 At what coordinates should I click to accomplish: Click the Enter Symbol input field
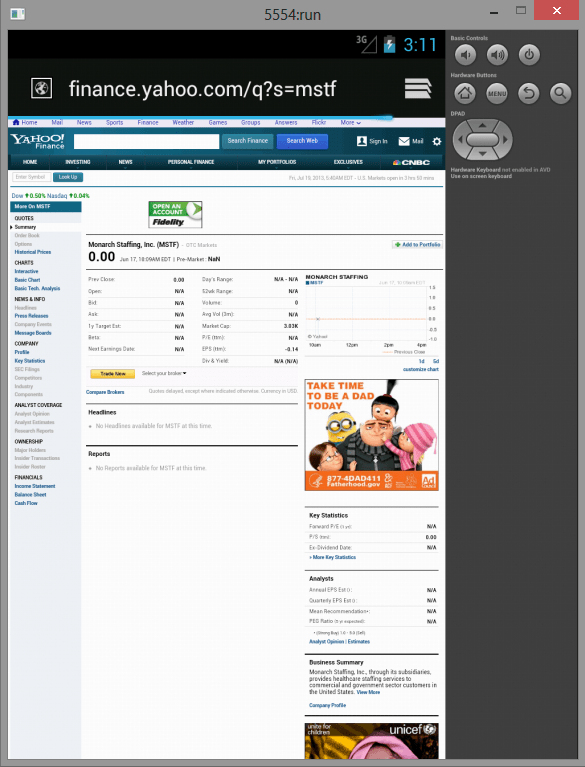30,177
